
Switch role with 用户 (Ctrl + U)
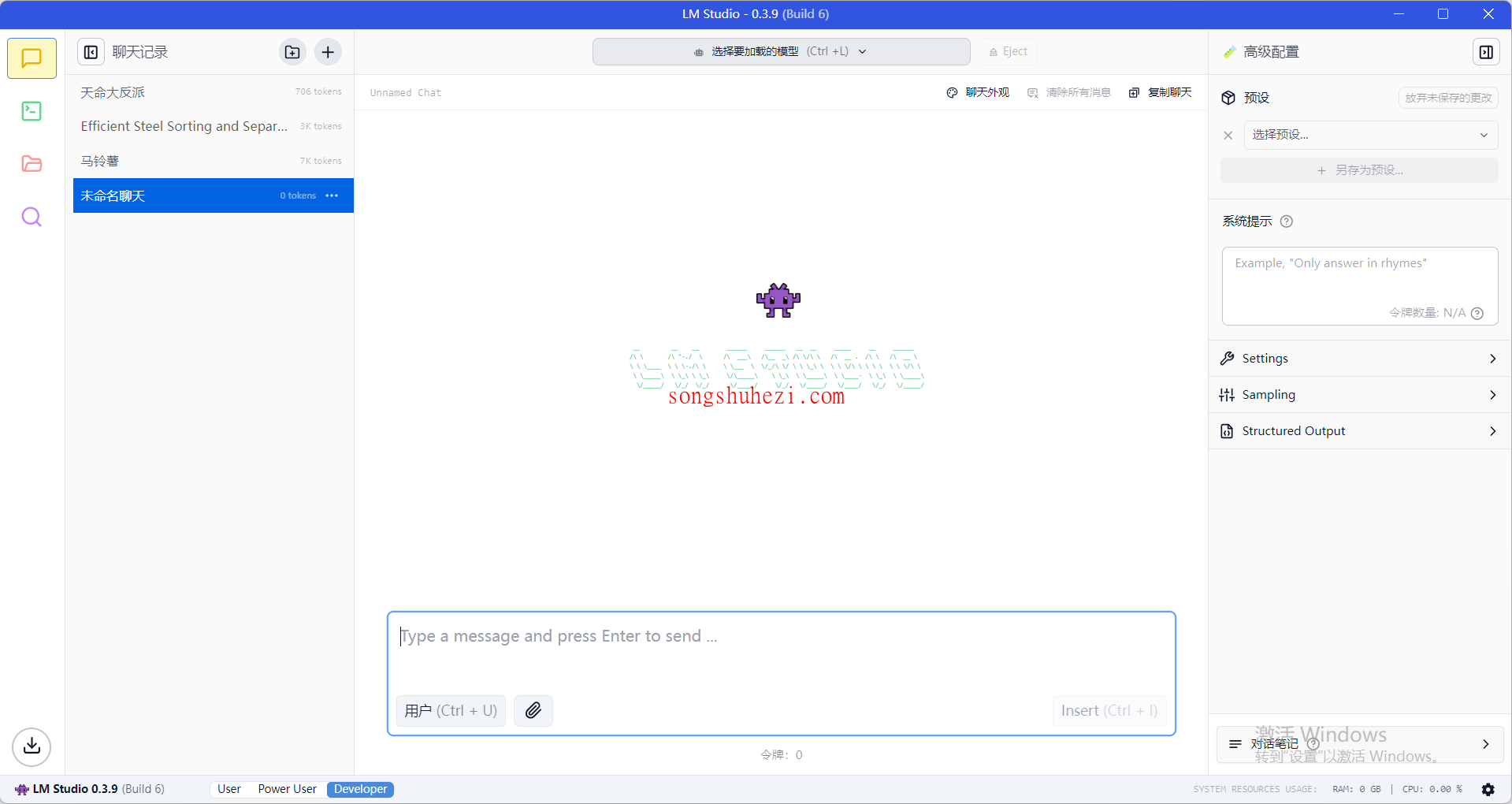pyautogui.click(x=451, y=710)
